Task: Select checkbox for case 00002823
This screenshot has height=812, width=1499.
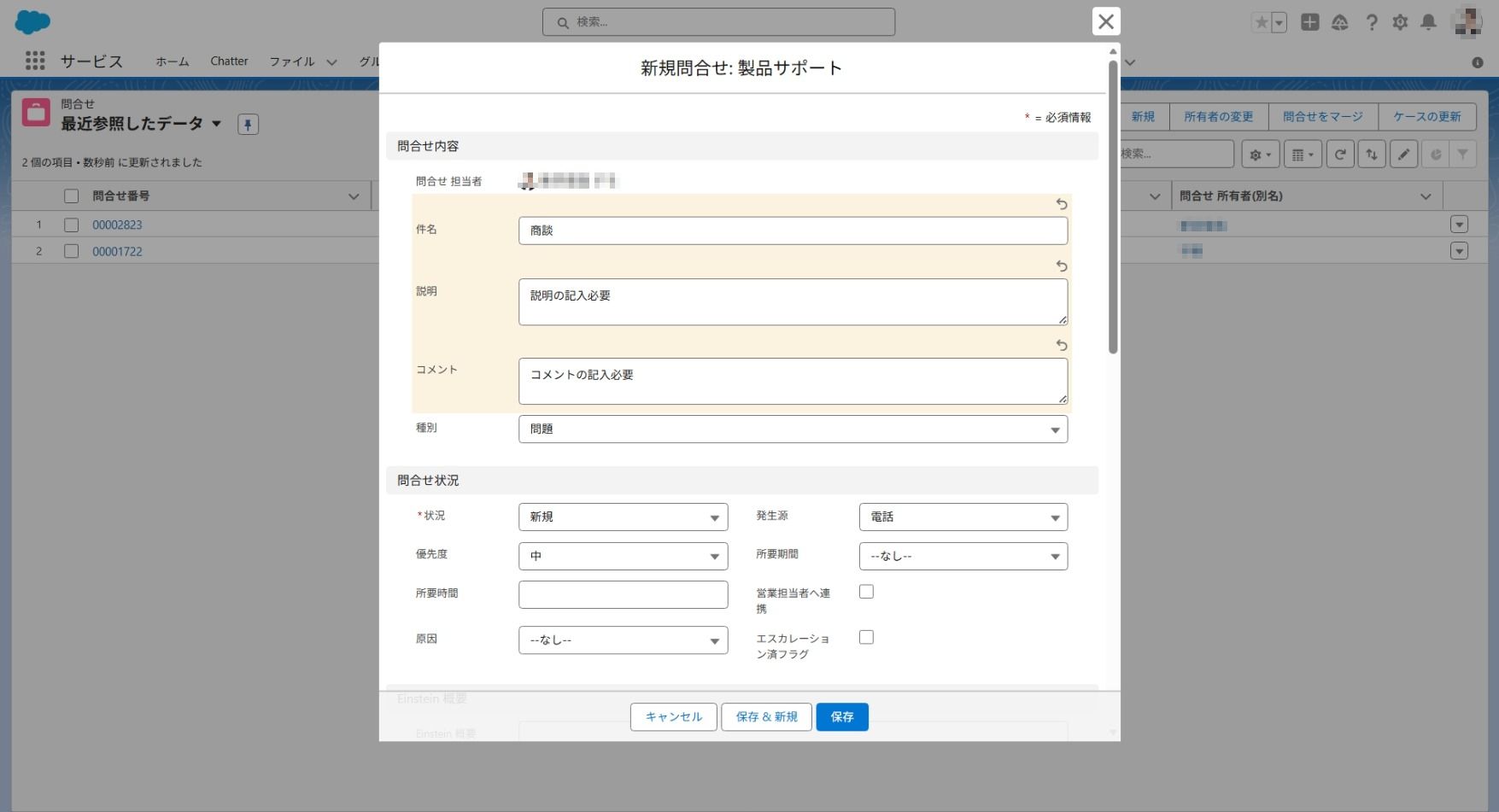Action: [x=72, y=225]
